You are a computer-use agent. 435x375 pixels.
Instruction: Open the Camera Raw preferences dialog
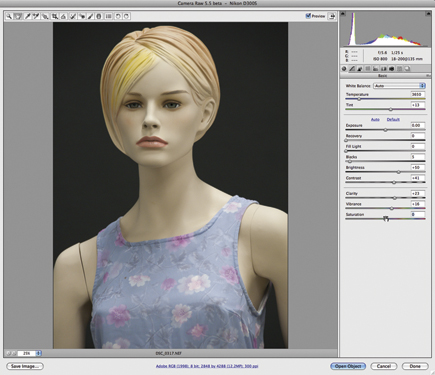[108, 16]
